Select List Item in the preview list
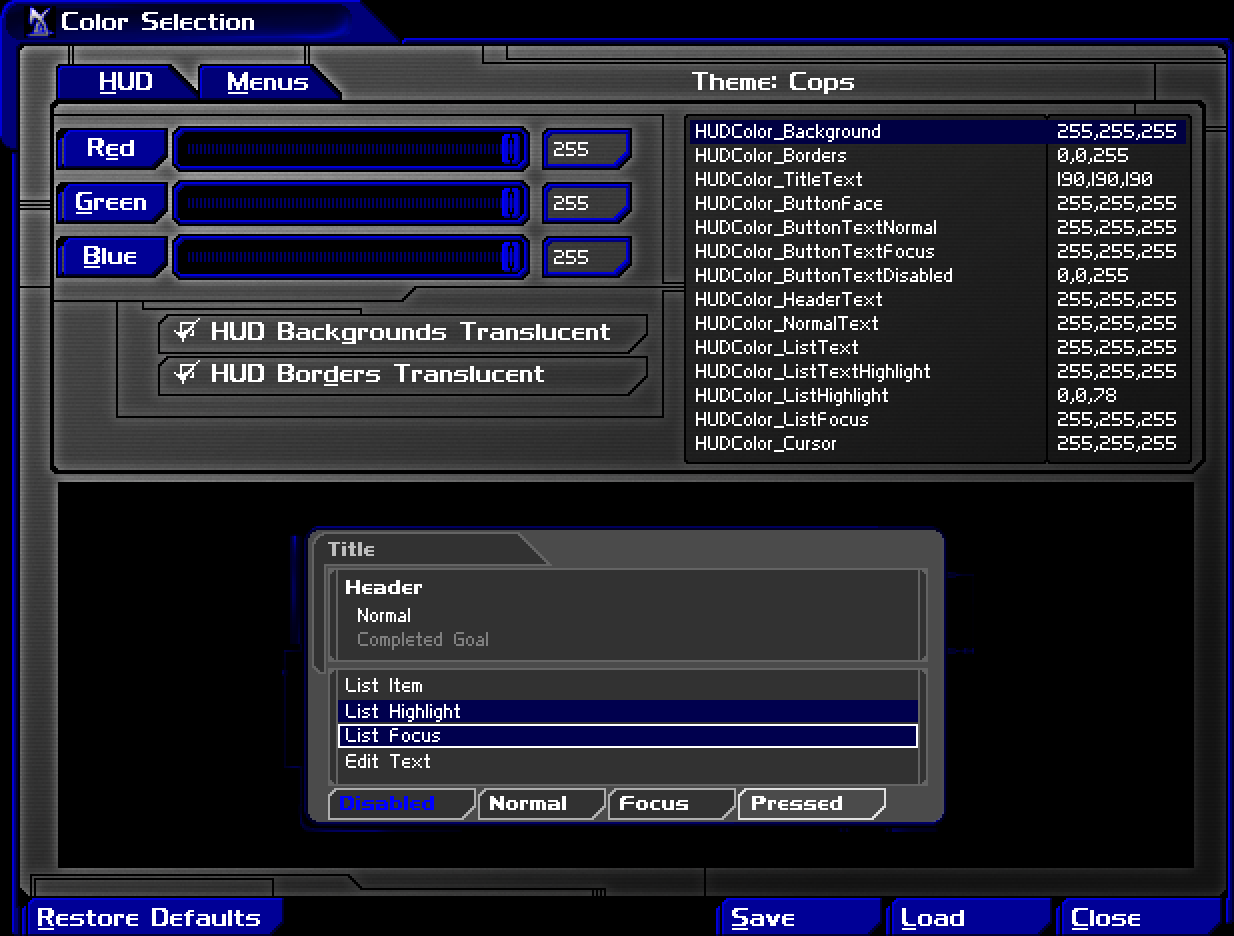This screenshot has width=1234, height=936. tap(628, 685)
